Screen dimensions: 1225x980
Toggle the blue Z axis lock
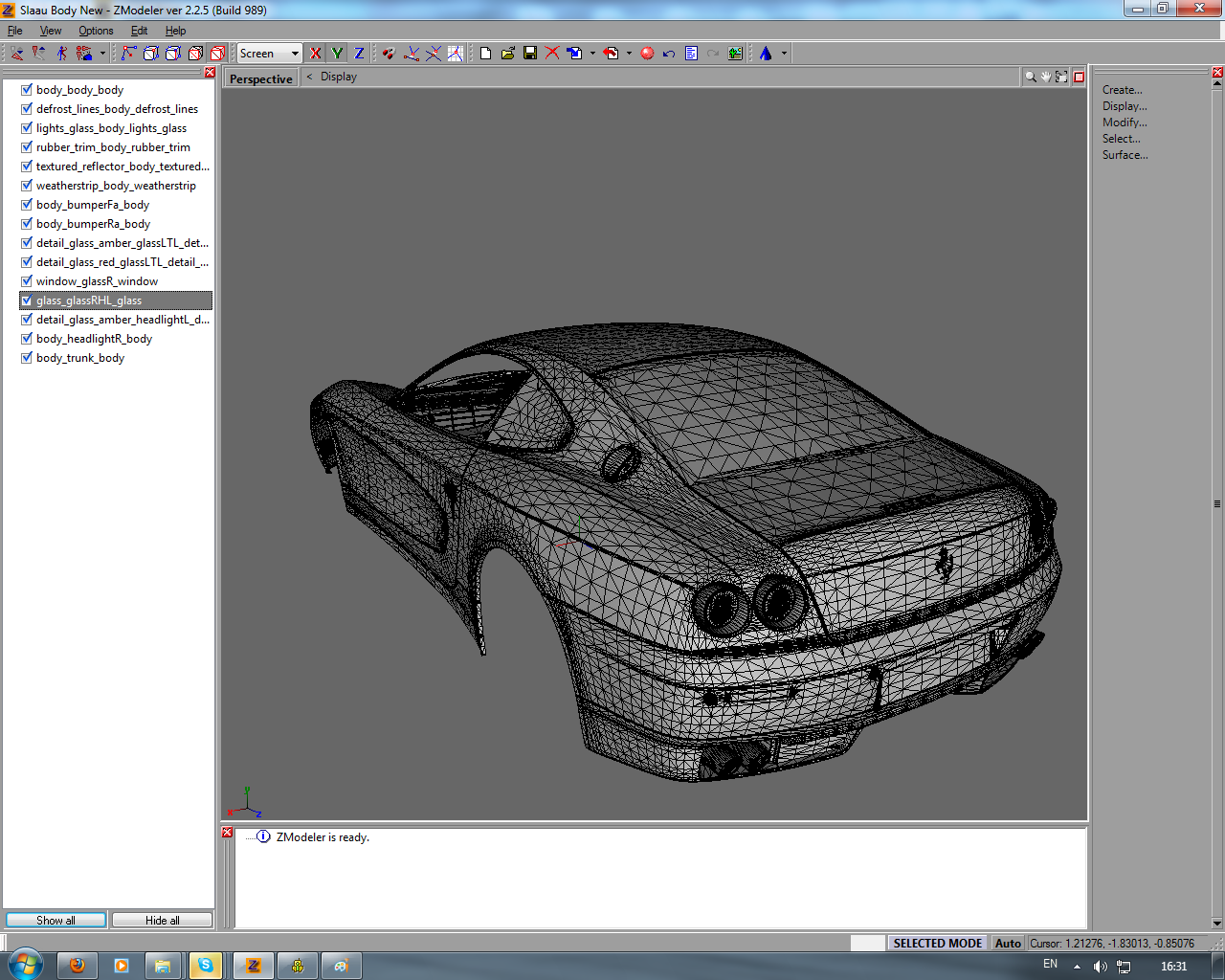pyautogui.click(x=359, y=54)
